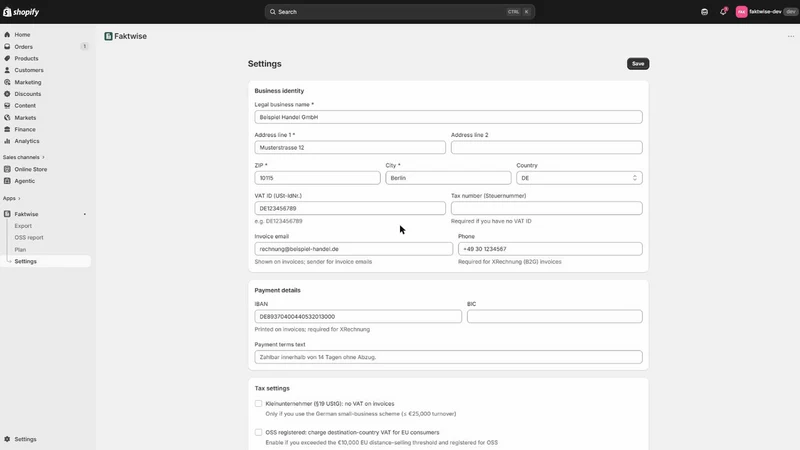Click the bottom Settings gear icon
The height and width of the screenshot is (450, 800).
click(x=7, y=439)
